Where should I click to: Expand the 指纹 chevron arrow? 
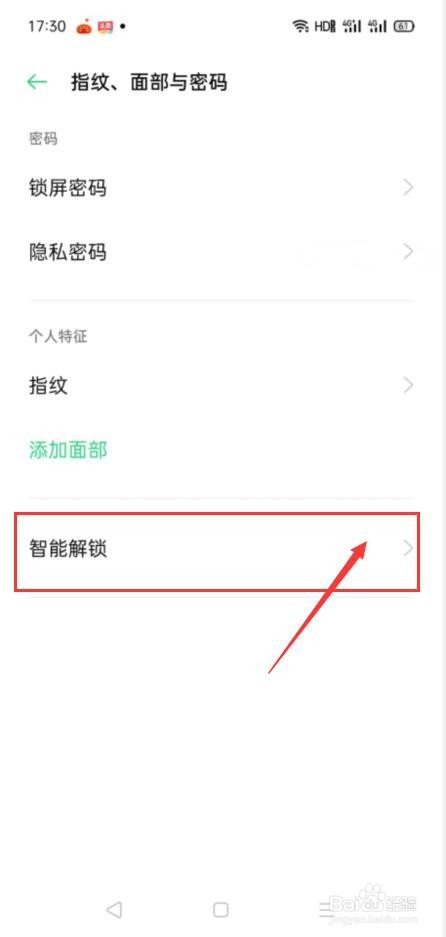[x=408, y=385]
